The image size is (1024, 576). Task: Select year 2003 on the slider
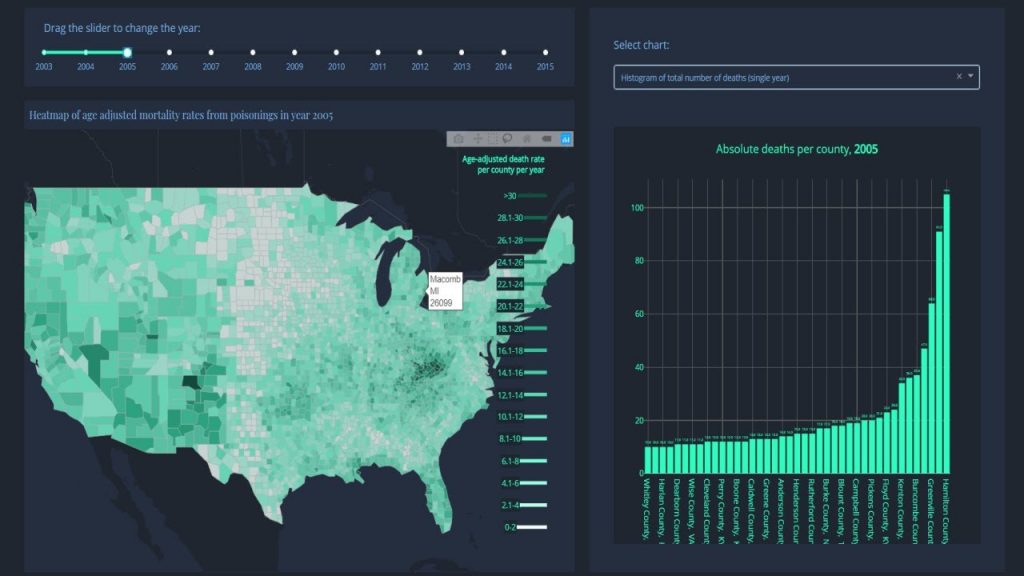tap(44, 52)
